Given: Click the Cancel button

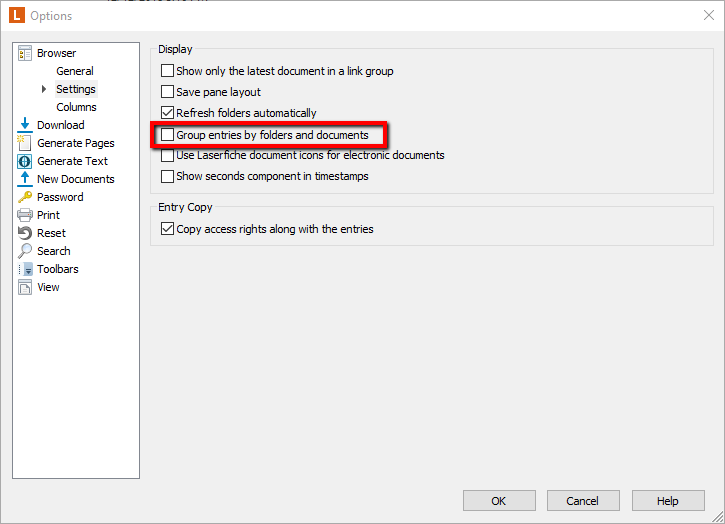Looking at the screenshot, I should [583, 501].
